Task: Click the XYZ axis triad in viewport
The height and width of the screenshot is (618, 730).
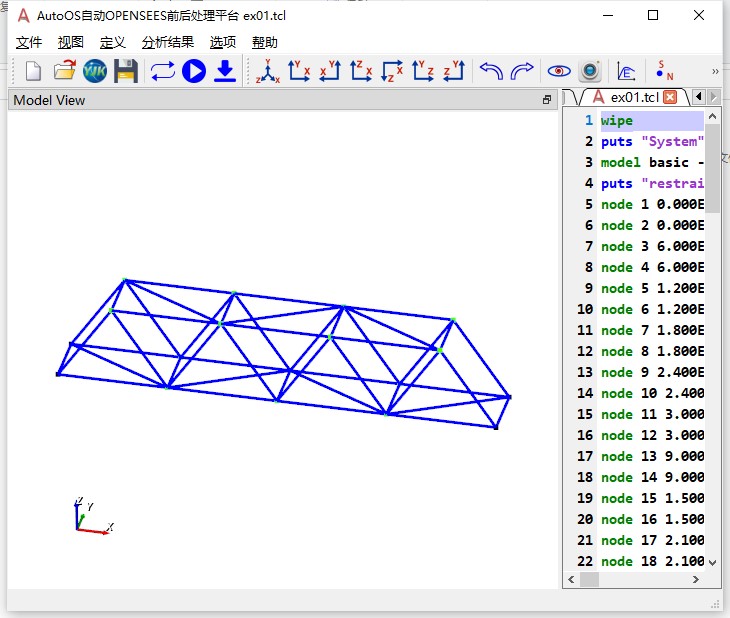Action: 93,516
